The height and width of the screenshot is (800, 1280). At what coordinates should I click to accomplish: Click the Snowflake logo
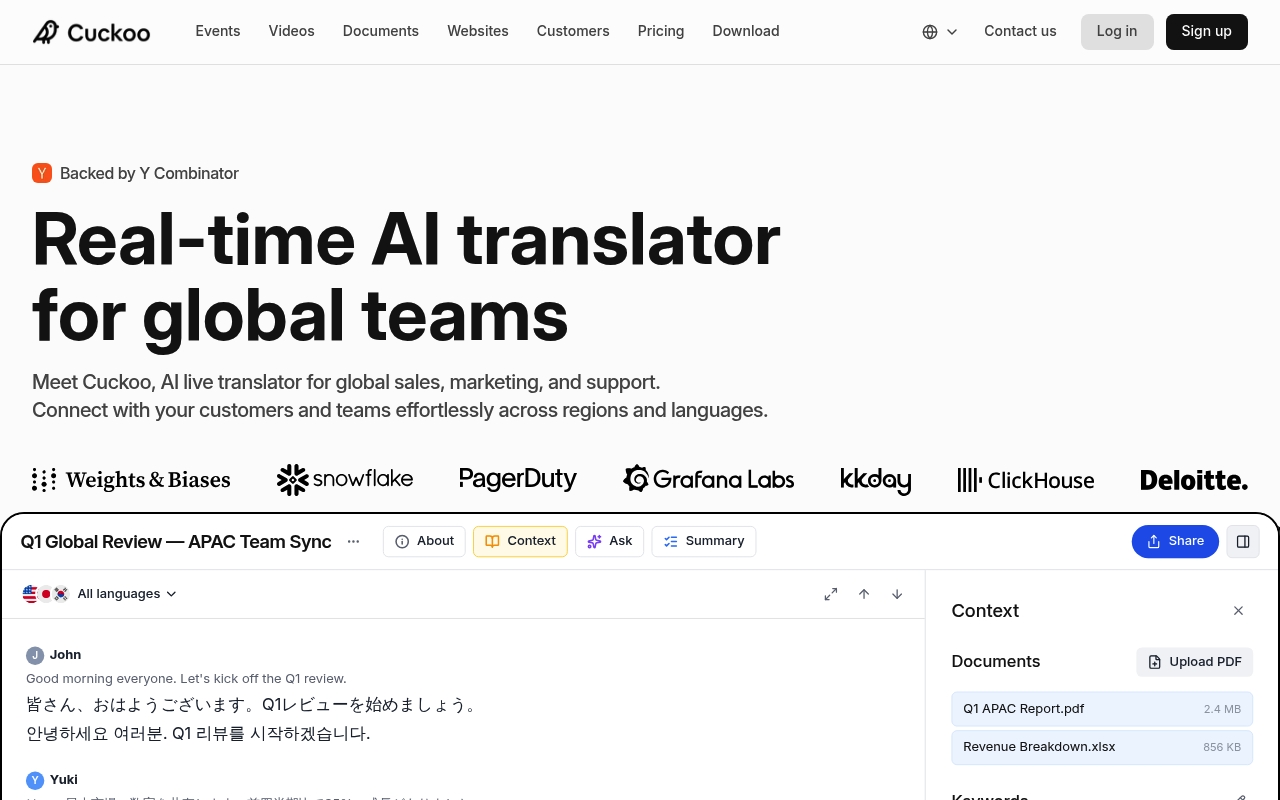click(345, 480)
